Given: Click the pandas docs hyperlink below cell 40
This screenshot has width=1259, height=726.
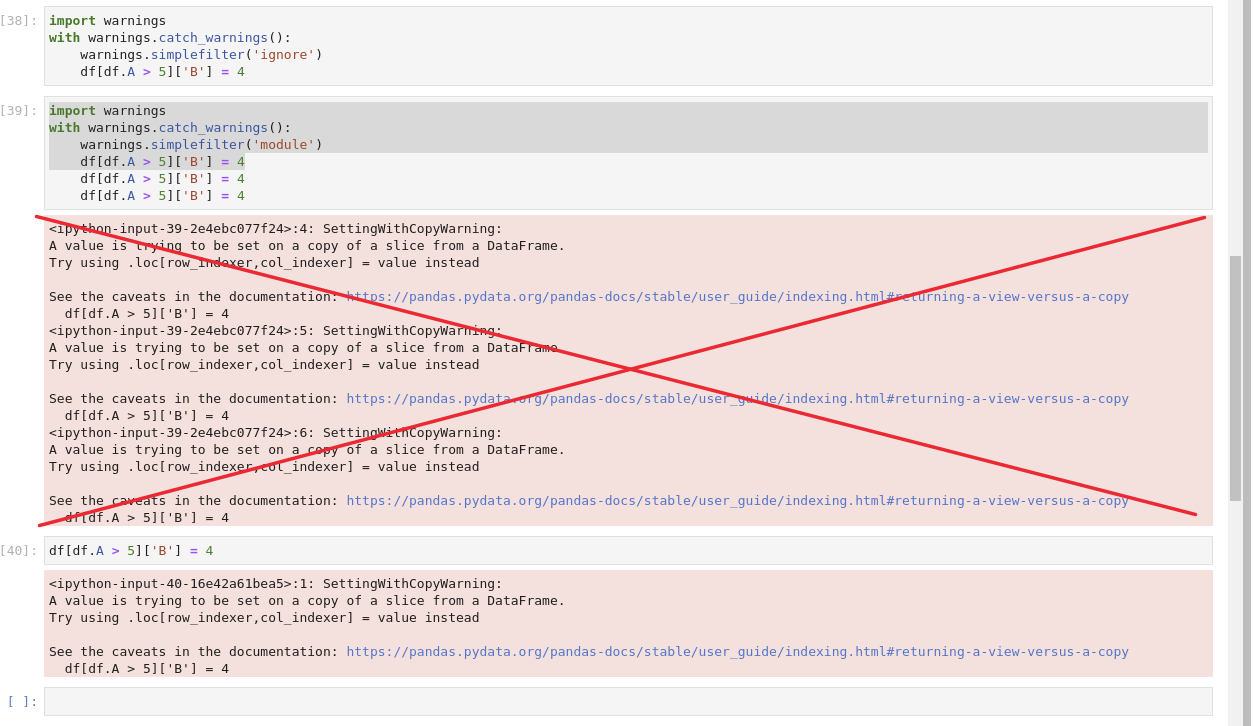Looking at the screenshot, I should (x=737, y=651).
